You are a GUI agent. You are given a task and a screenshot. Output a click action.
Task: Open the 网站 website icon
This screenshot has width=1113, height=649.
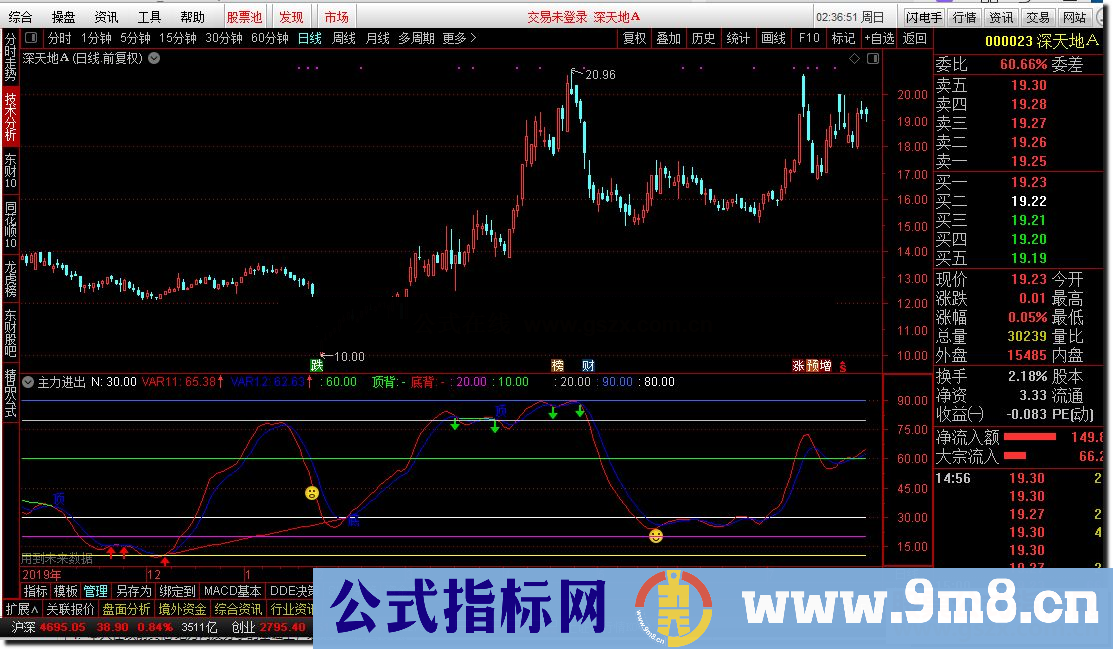click(x=1075, y=15)
